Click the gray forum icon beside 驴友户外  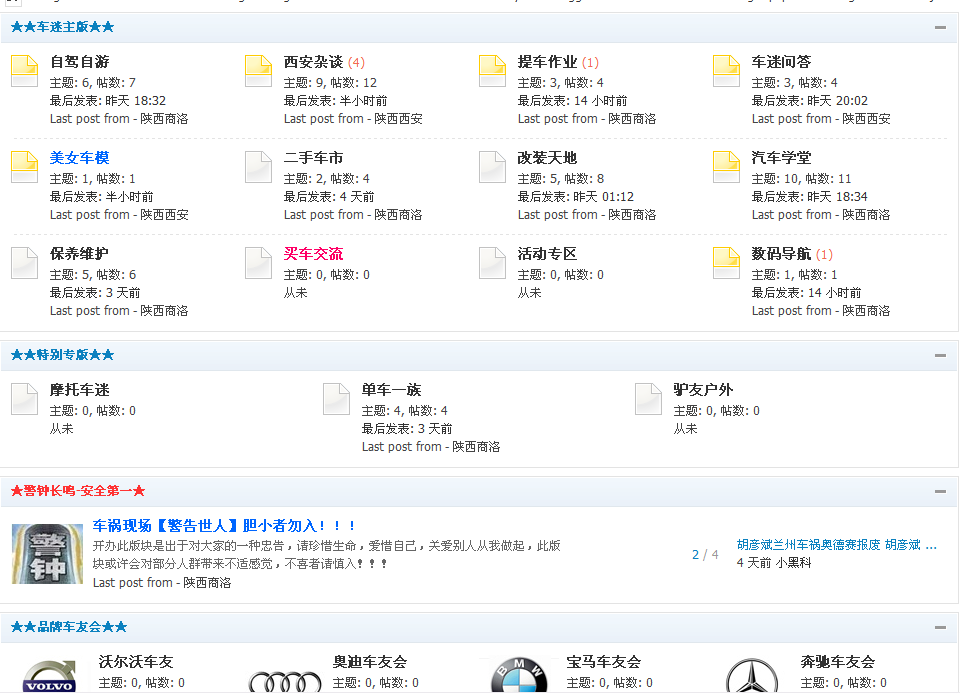click(x=648, y=399)
